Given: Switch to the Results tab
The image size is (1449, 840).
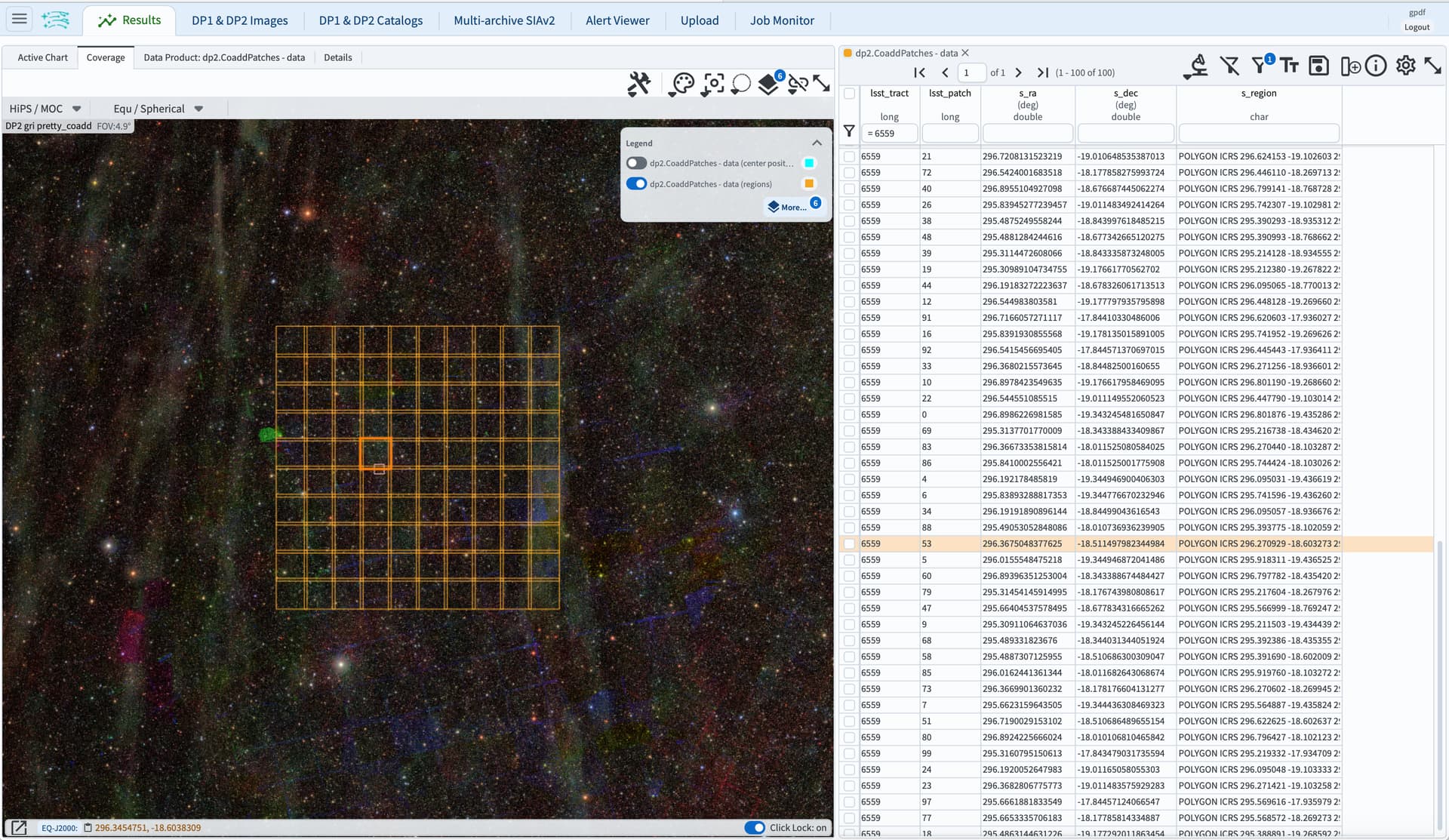Looking at the screenshot, I should pos(130,20).
